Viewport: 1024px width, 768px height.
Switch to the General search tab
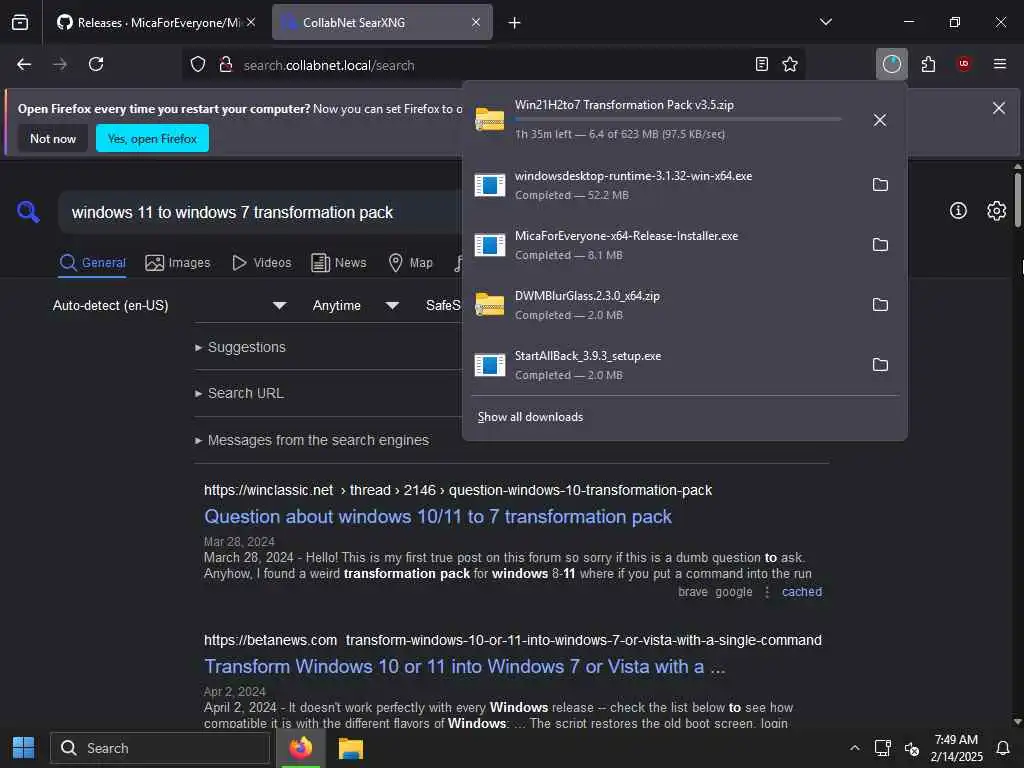(92, 263)
